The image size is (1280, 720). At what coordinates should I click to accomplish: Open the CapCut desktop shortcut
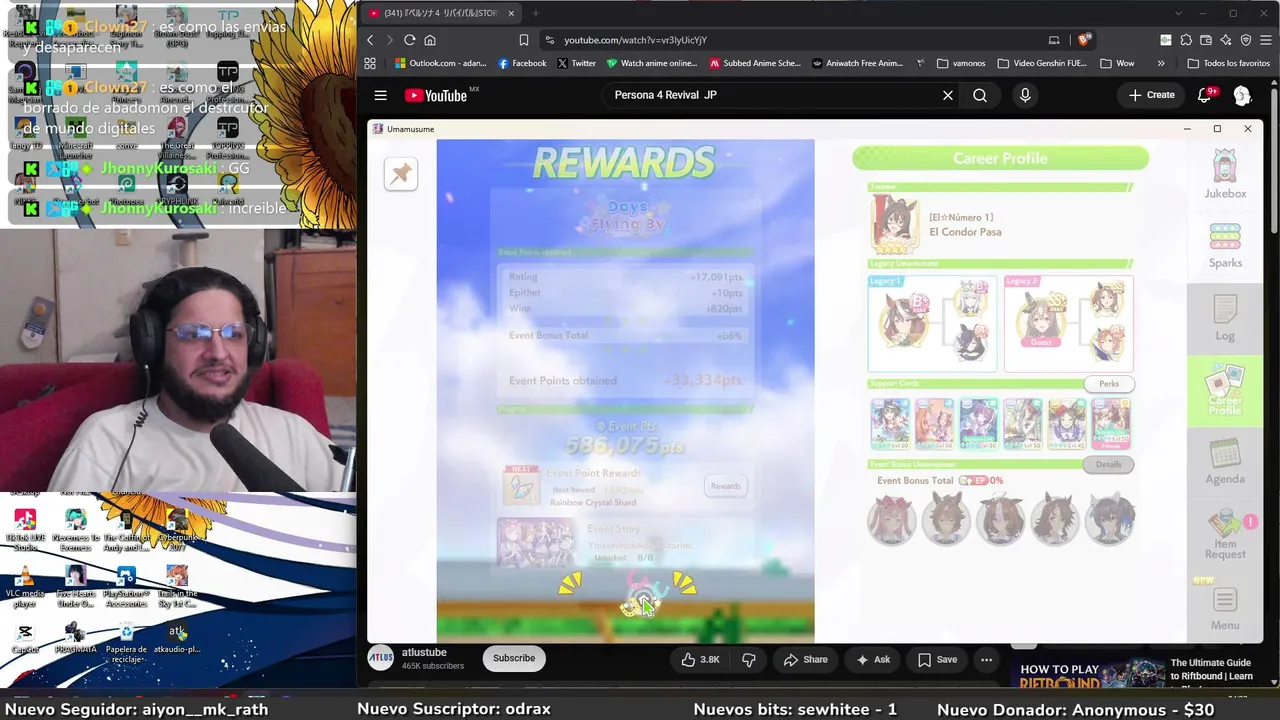tap(25, 639)
